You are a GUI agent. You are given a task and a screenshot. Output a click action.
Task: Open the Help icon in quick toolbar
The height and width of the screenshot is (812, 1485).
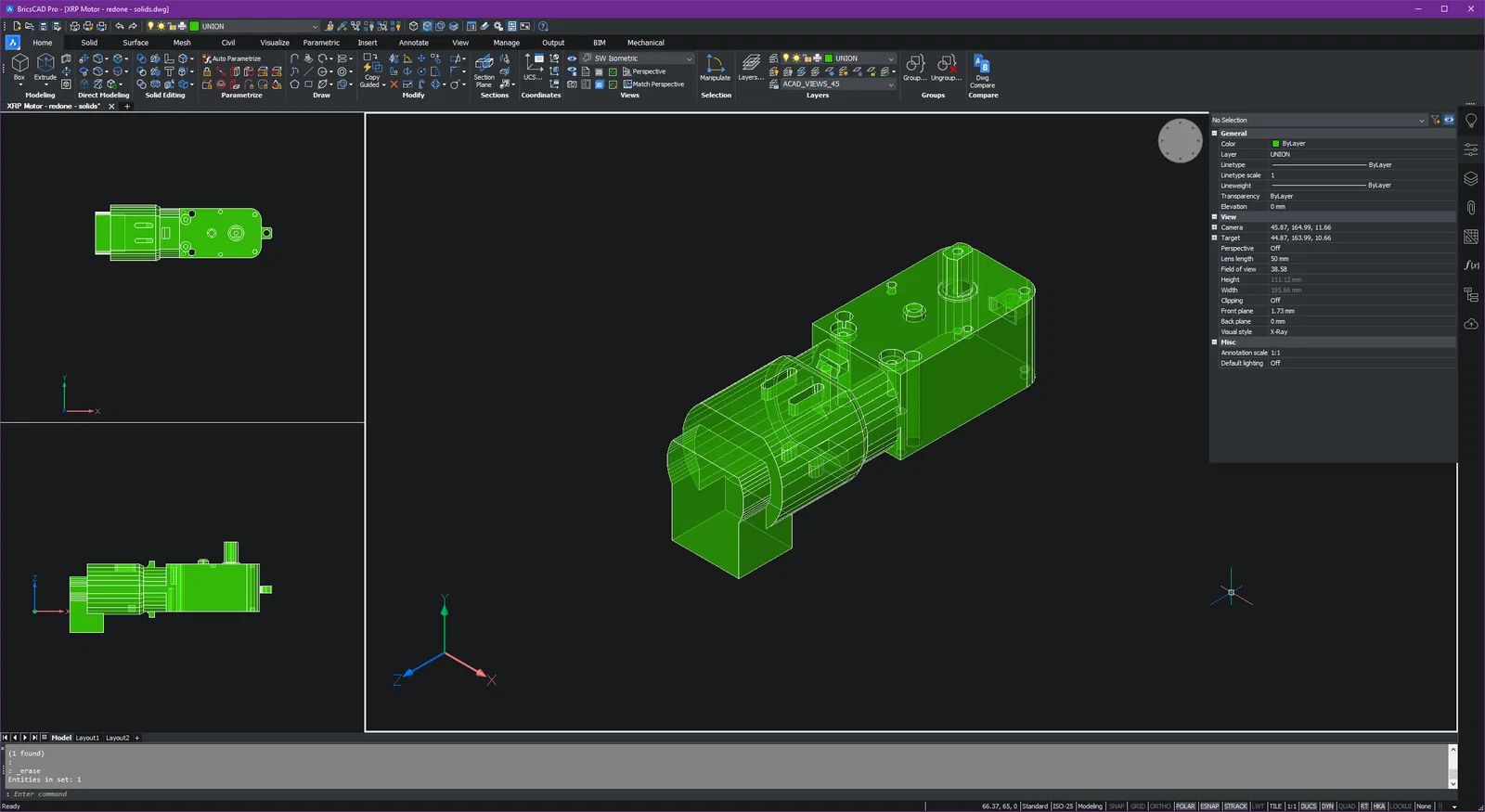pyautogui.click(x=543, y=26)
